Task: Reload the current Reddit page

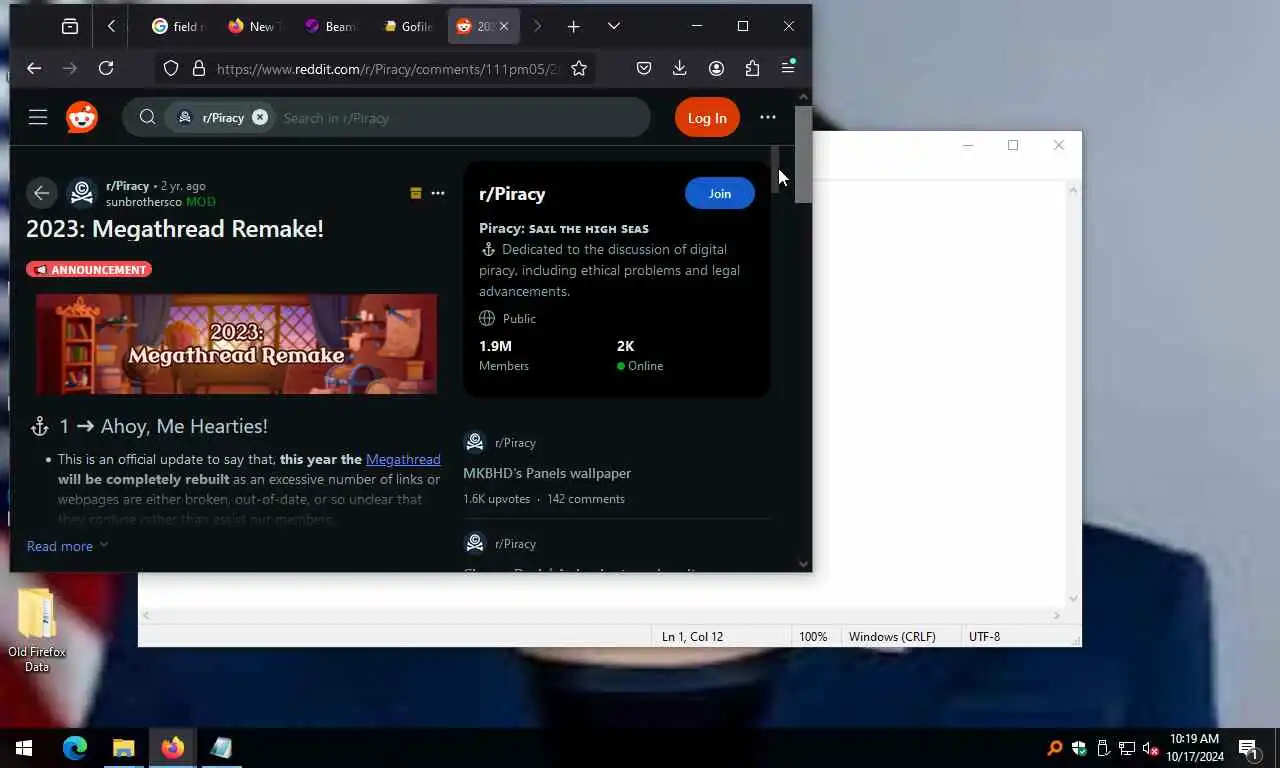Action: [x=106, y=68]
